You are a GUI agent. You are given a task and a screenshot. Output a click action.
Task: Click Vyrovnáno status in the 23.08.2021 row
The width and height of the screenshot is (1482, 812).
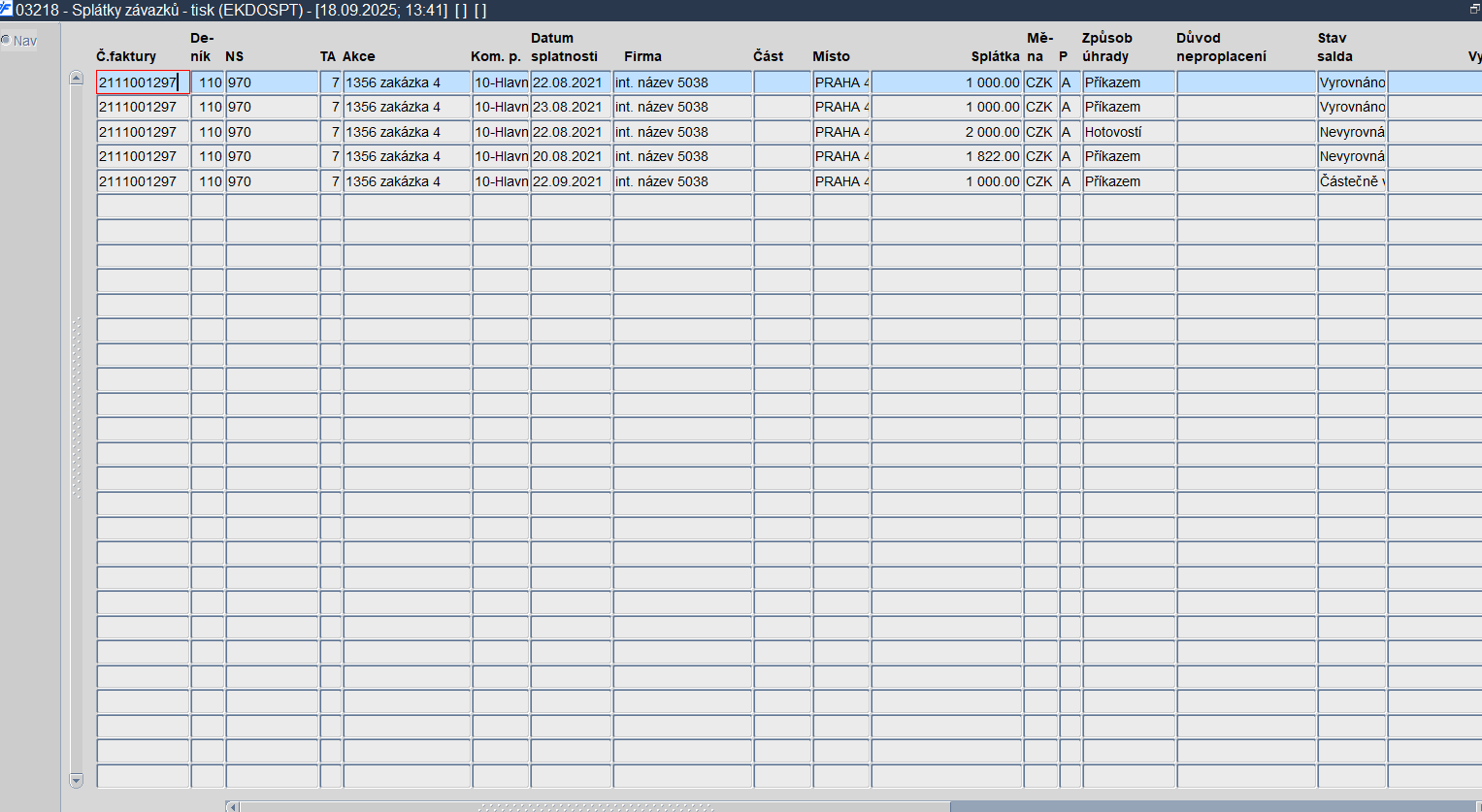coord(1352,107)
